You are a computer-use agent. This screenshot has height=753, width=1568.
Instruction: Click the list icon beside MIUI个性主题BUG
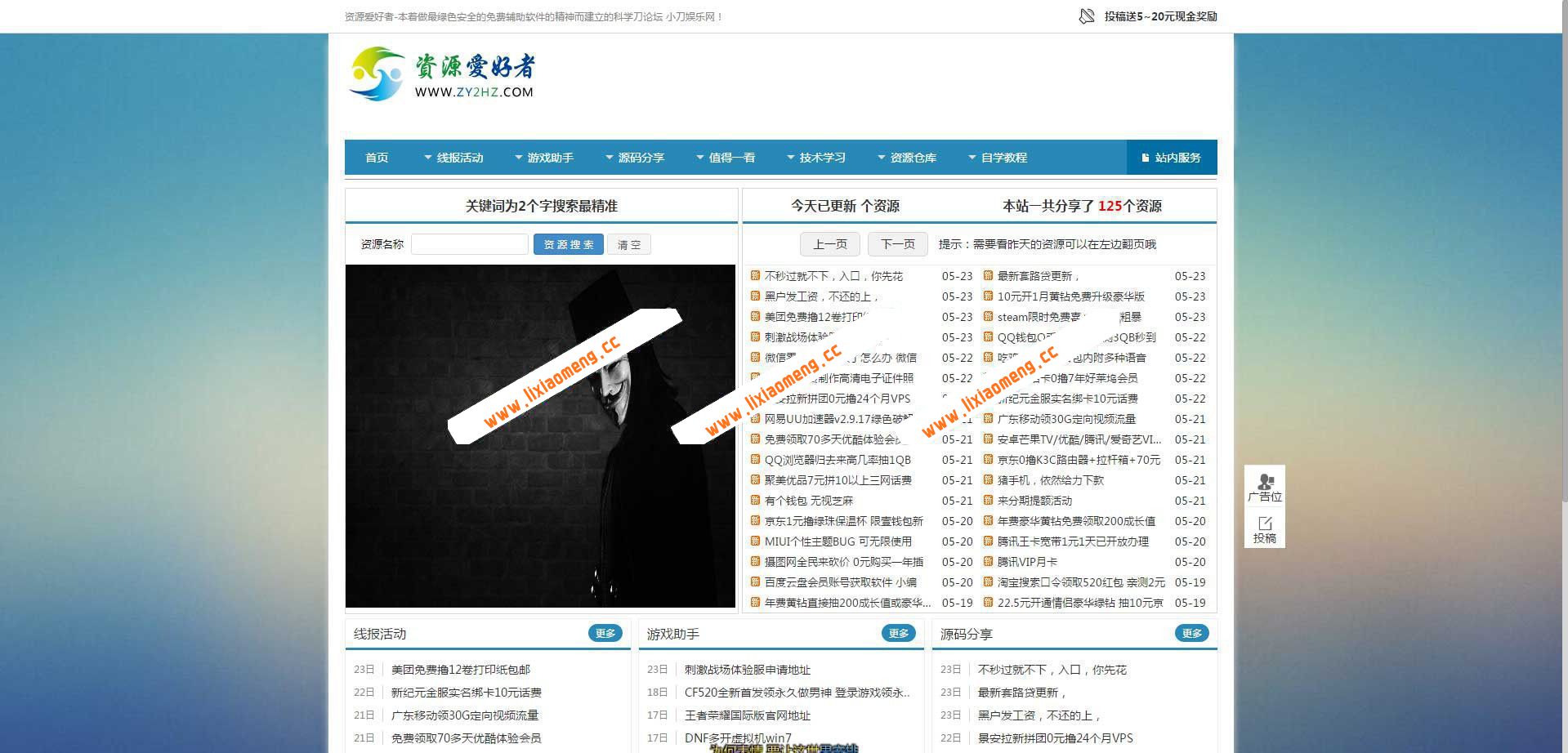pos(755,541)
